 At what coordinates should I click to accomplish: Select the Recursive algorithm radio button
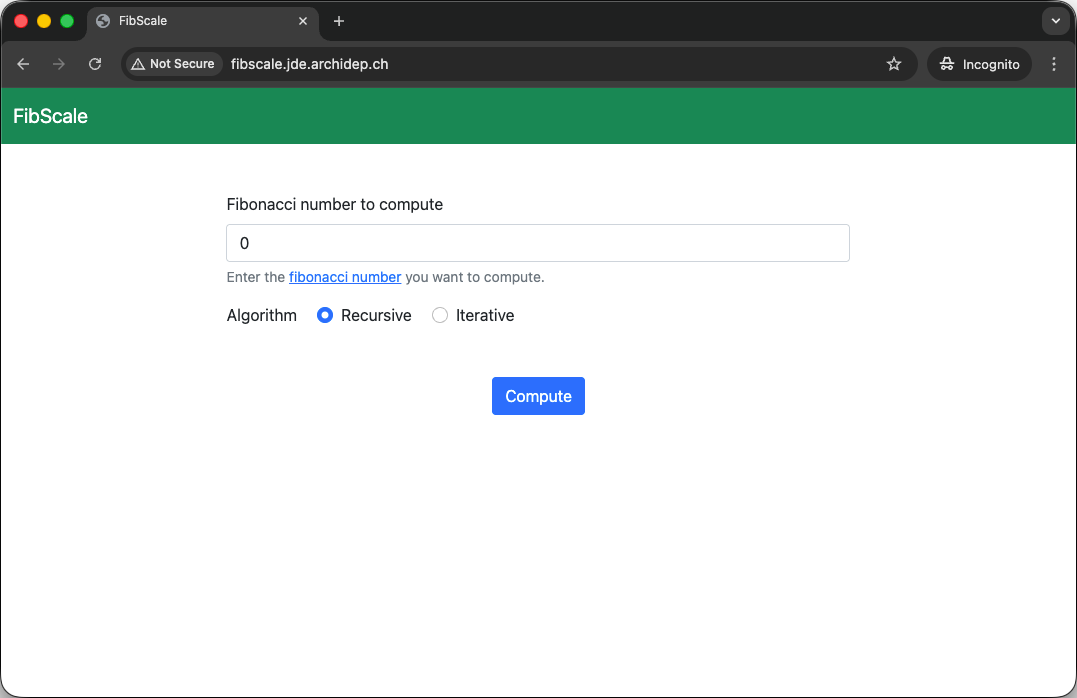click(325, 315)
